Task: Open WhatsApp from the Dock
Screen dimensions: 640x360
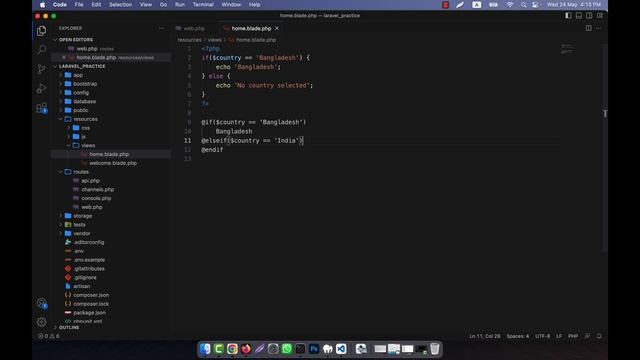Action: pyautogui.click(x=287, y=349)
